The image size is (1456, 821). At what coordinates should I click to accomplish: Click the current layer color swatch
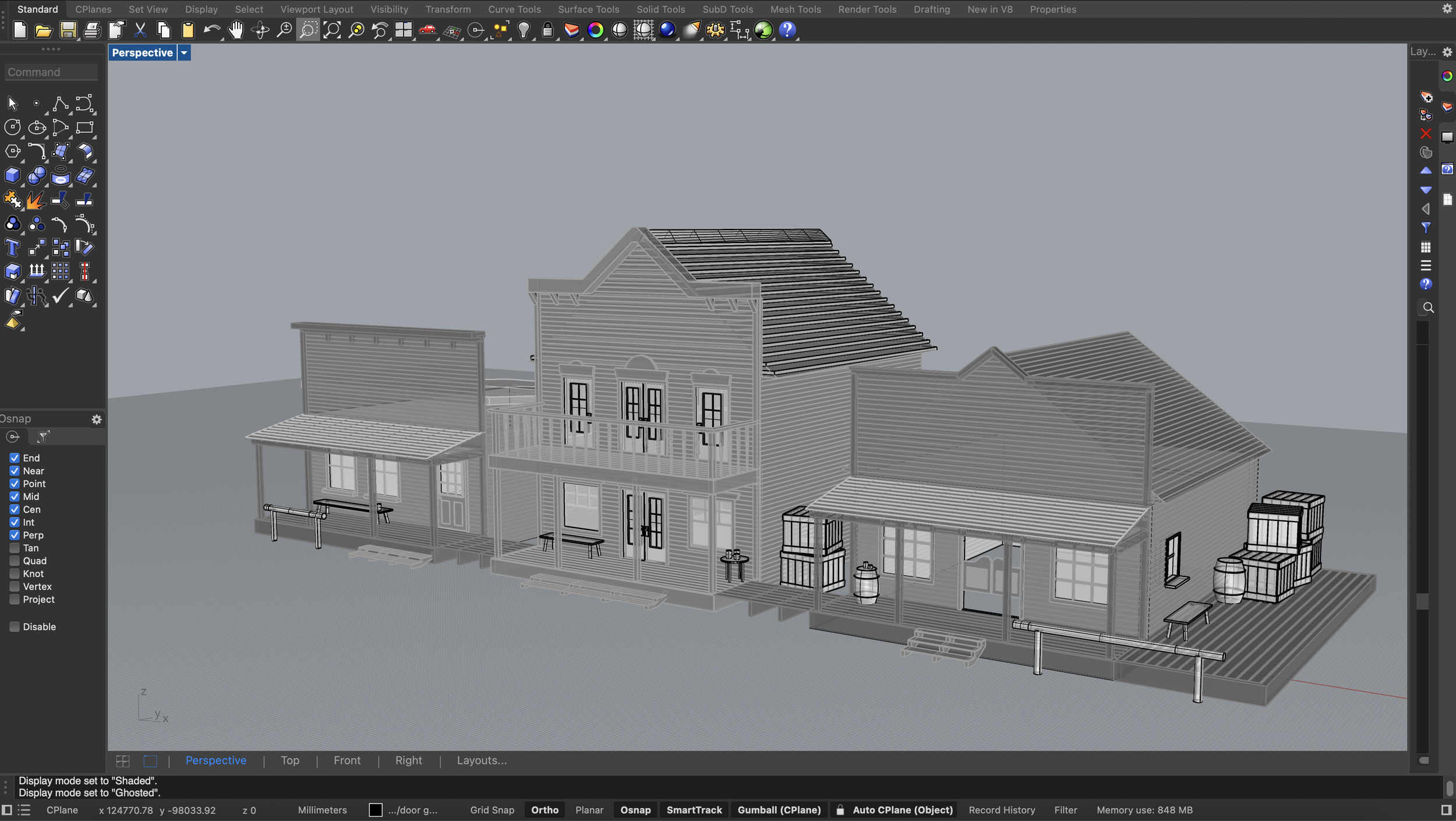(376, 810)
